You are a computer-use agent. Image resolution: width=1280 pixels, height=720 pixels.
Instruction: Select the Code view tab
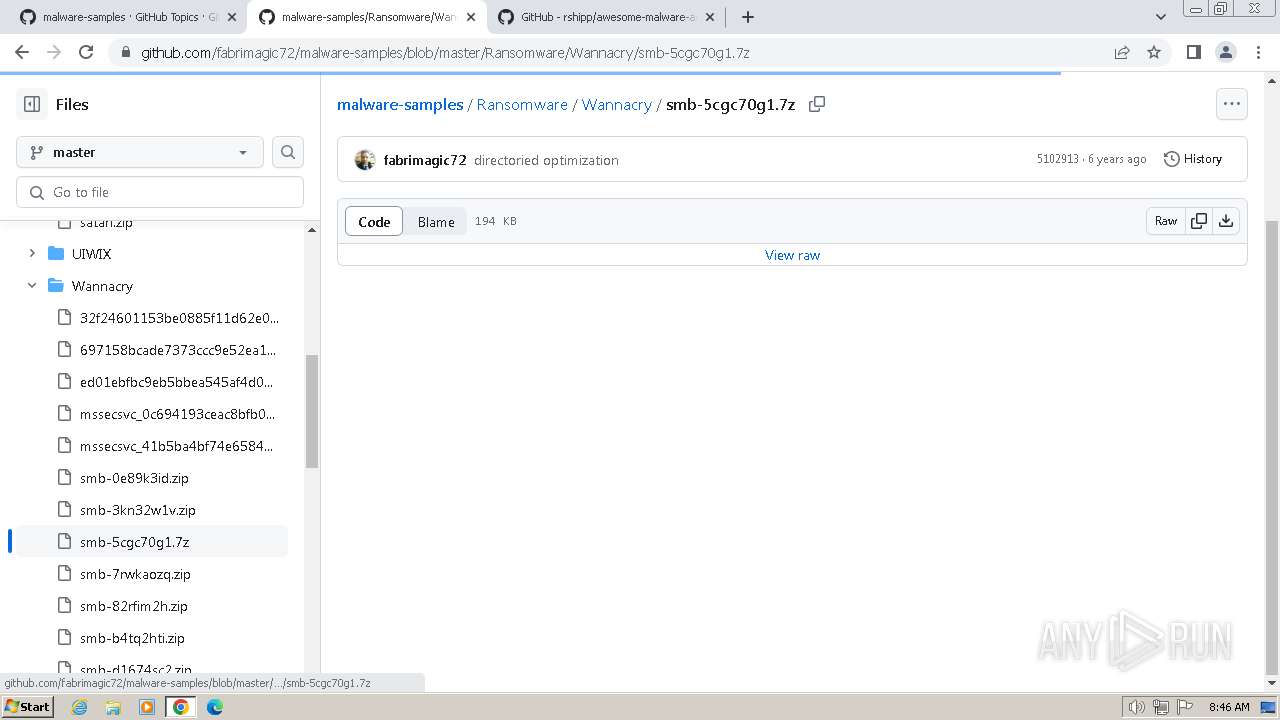click(374, 222)
